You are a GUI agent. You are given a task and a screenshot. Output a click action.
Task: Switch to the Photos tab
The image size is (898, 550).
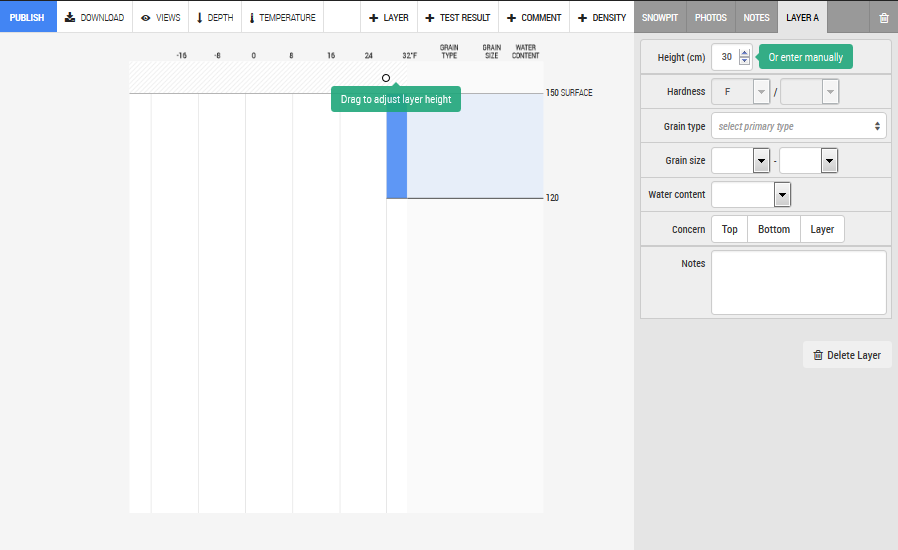click(x=711, y=17)
